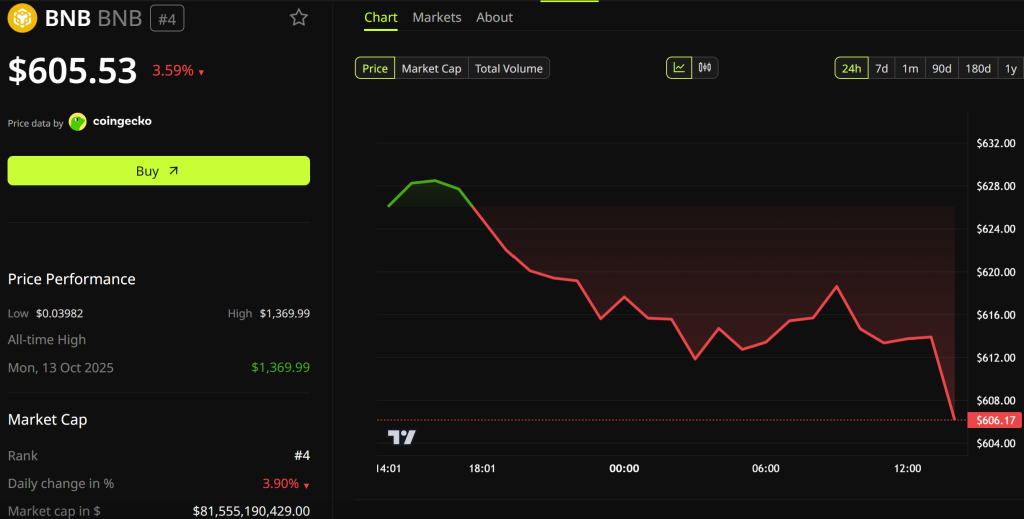This screenshot has height=519, width=1024.
Task: Set chart range to 7d
Action: tap(882, 68)
